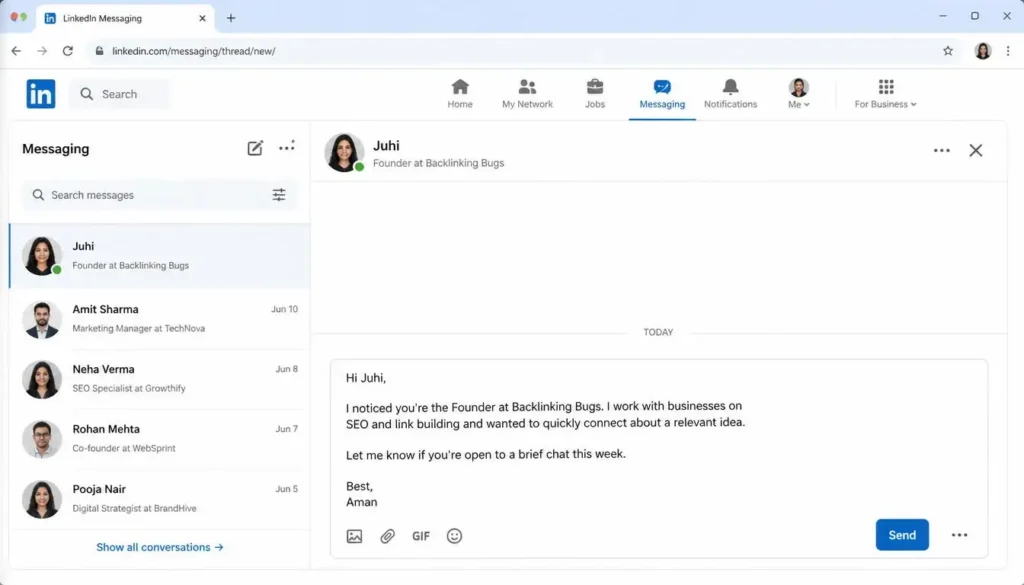
Task: Open the emoji picker
Action: [454, 536]
